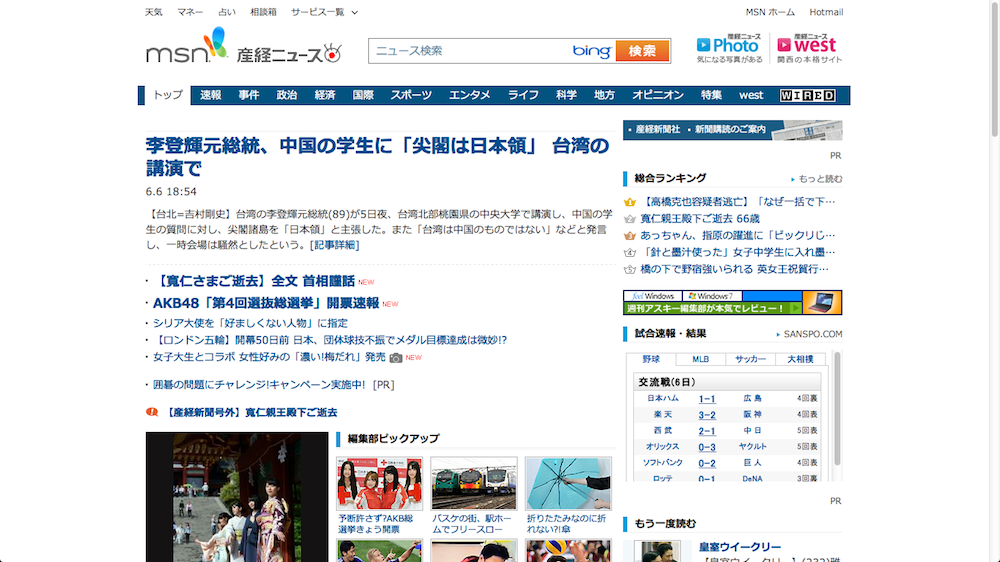1000x562 pixels.
Task: Open AKB48 選抜総選挙 開票速報 headline
Action: pyautogui.click(x=266, y=303)
